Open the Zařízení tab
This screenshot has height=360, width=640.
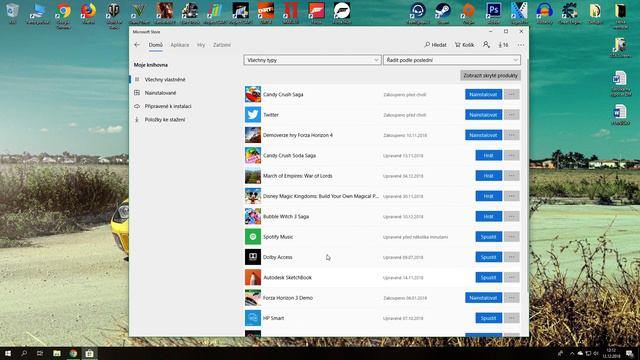pyautogui.click(x=222, y=45)
